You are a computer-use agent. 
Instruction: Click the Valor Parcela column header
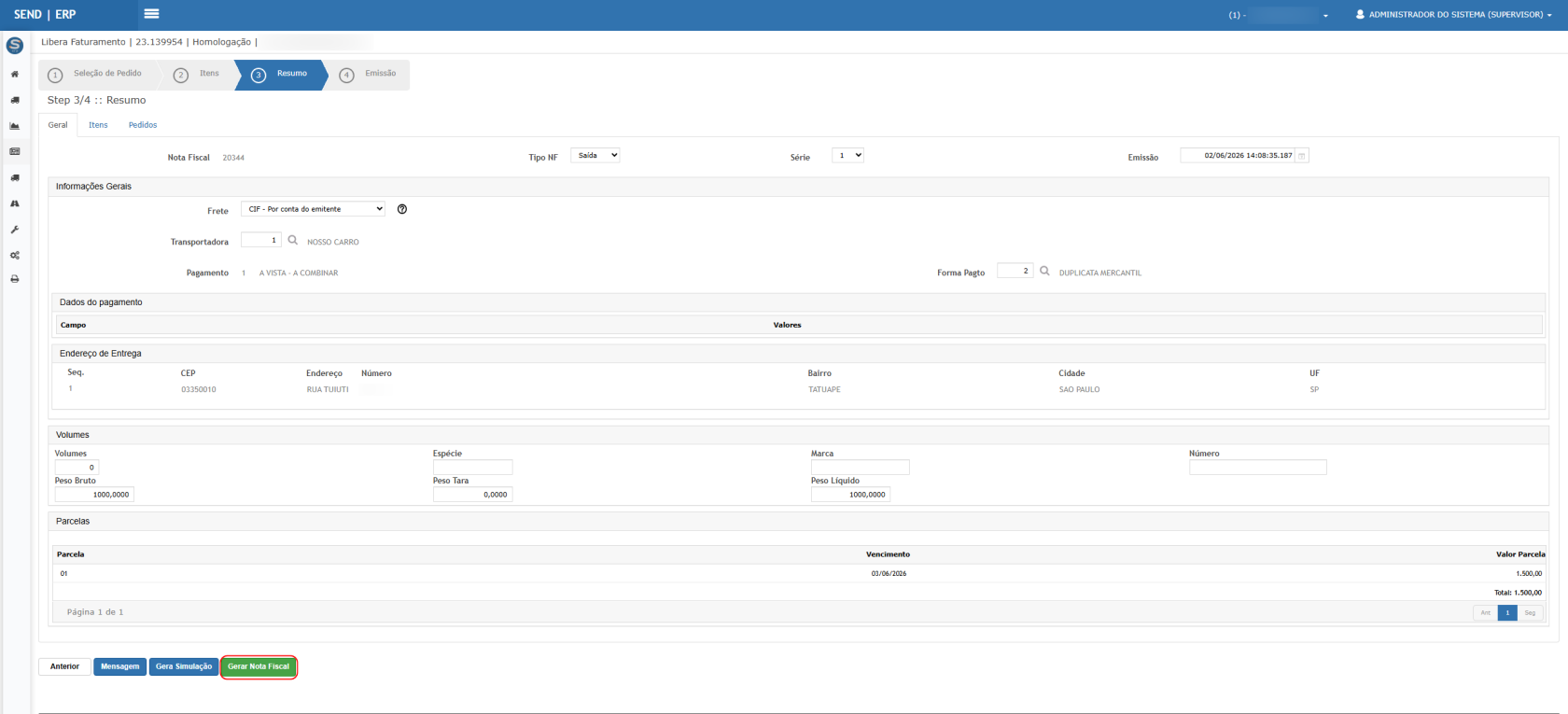tap(1520, 554)
